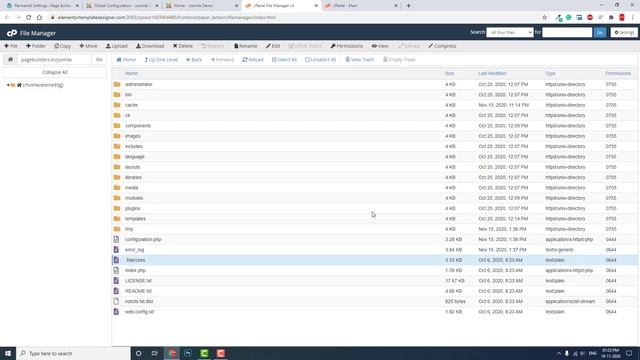The image size is (640, 360).
Task: Select the images folder
Action: (x=375, y=136)
